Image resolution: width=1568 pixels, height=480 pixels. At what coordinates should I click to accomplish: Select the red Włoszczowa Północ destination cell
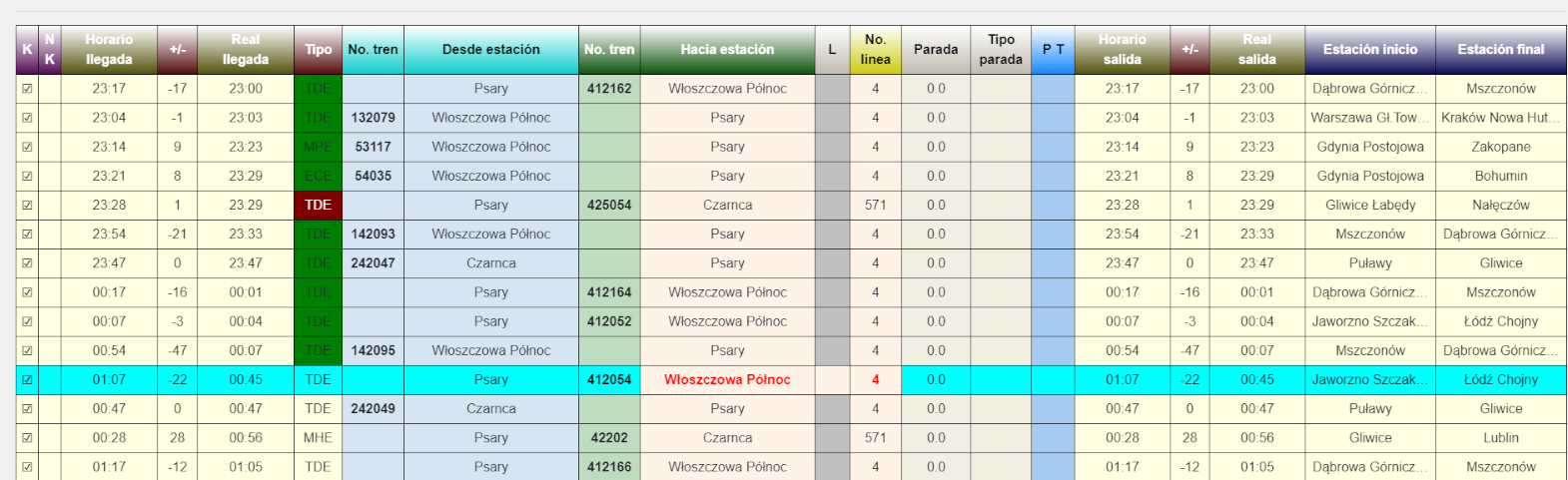pos(727,379)
